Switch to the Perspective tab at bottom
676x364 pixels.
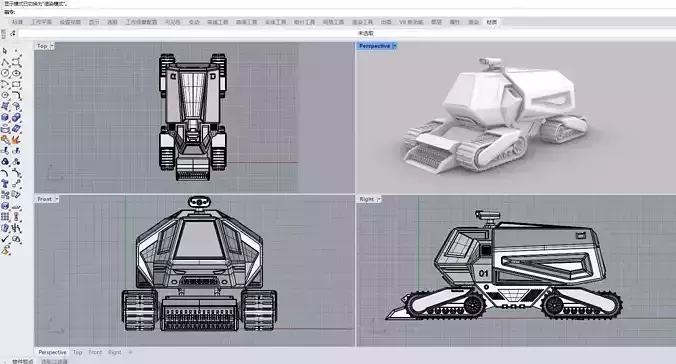pos(53,352)
